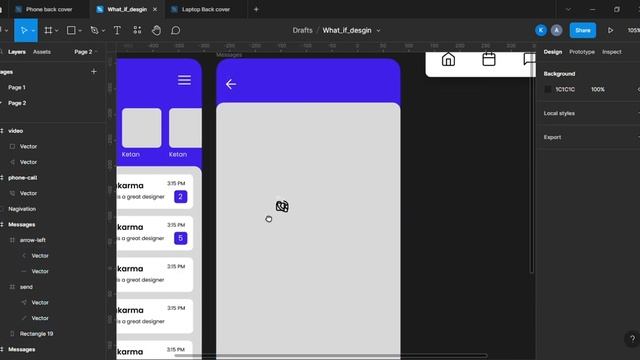
Task: Click the camera icon on gray canvas
Action: pos(282,206)
